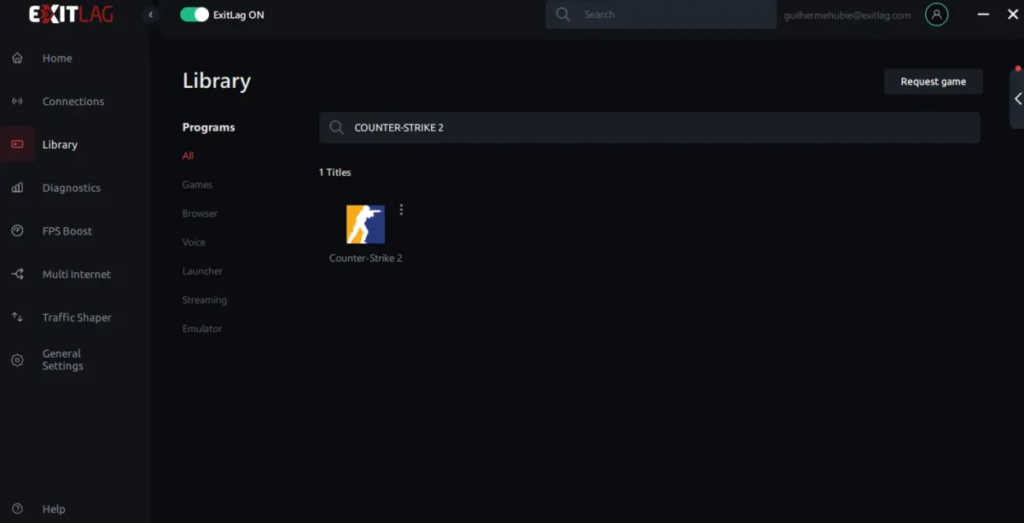Open the Connections sidebar icon

(x=17, y=101)
